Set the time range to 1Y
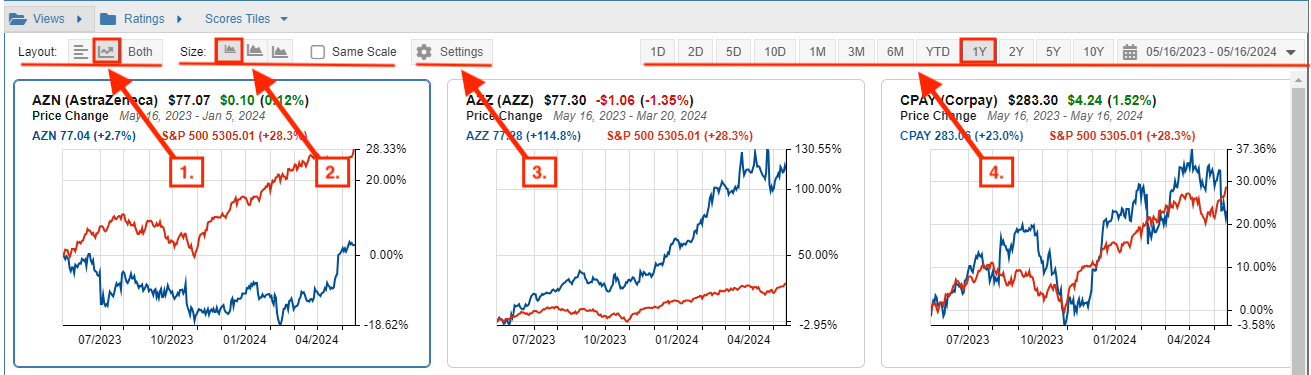The image size is (1311, 375). point(977,51)
